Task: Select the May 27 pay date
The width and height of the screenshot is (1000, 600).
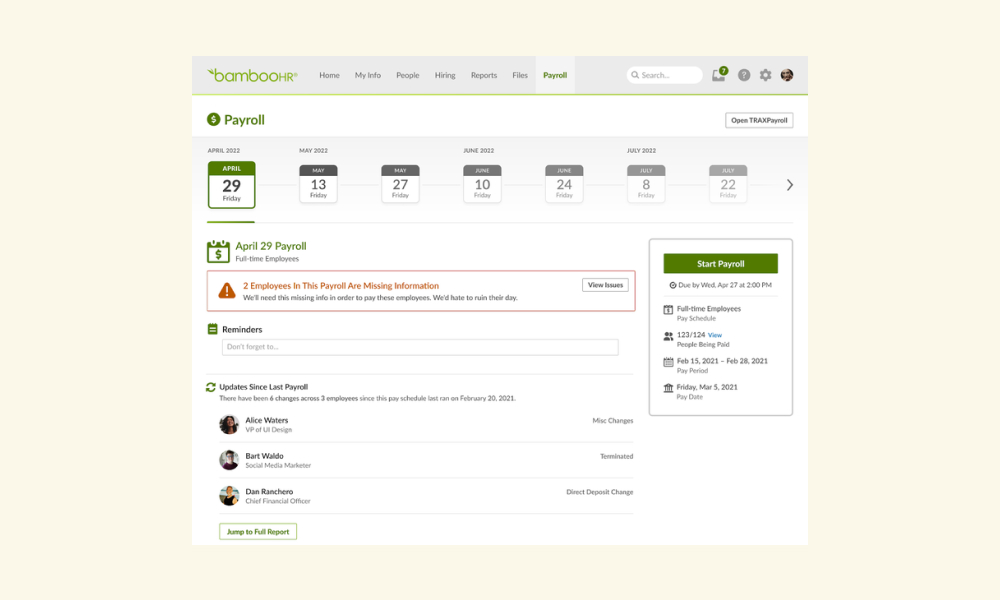Action: [400, 184]
